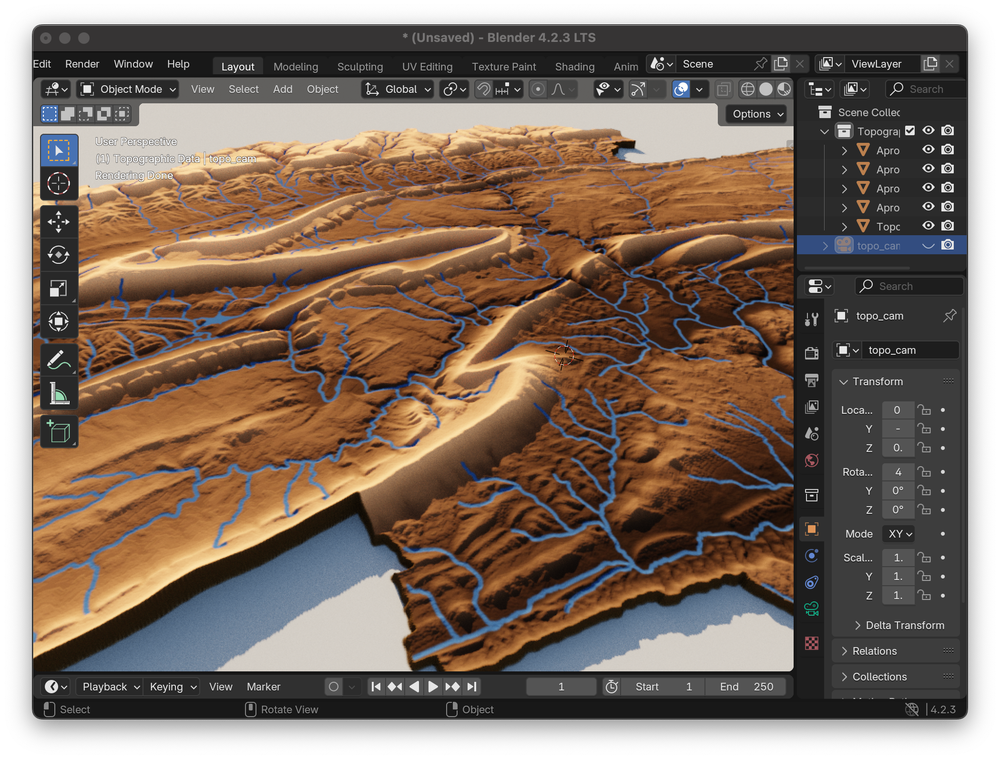Disable camera render visibility for topo_cam
The image size is (1000, 759).
click(x=947, y=245)
